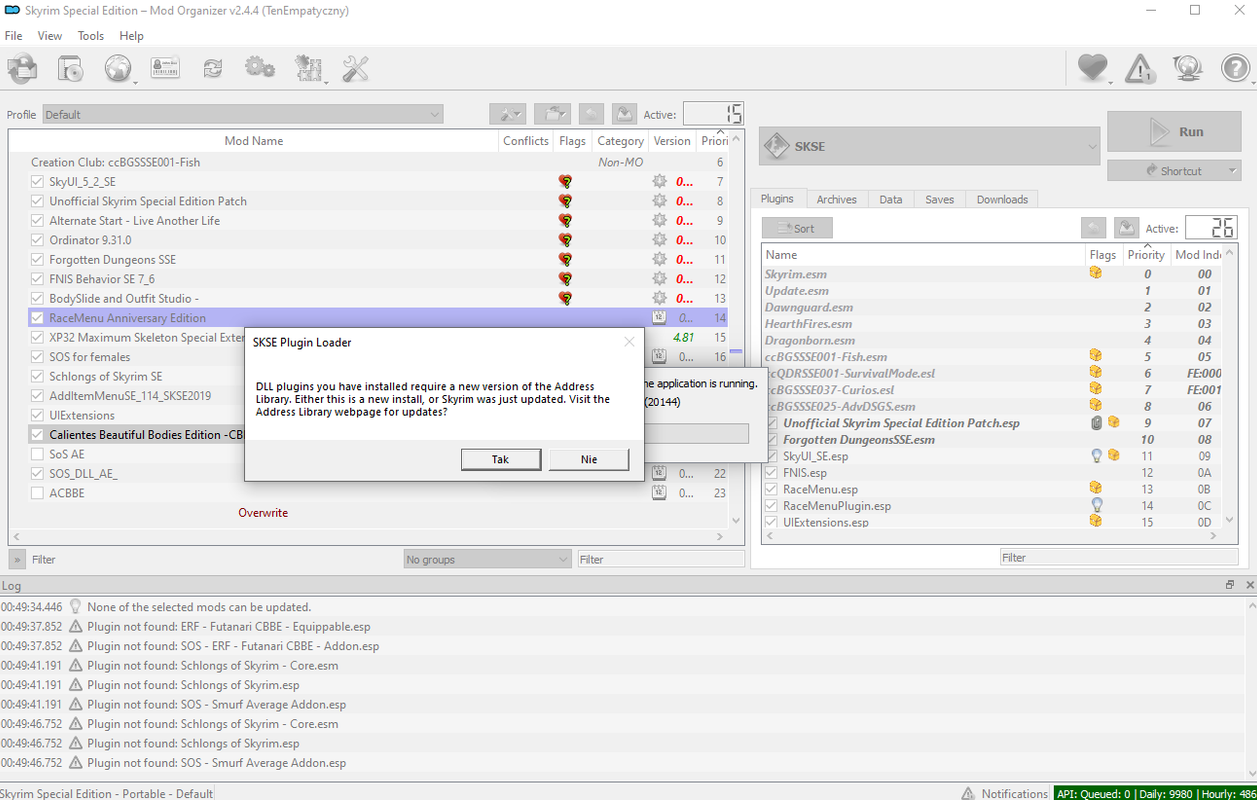Open the SKSE executable dropdown
Viewport: 1257px width, 800px height.
pyautogui.click(x=930, y=146)
